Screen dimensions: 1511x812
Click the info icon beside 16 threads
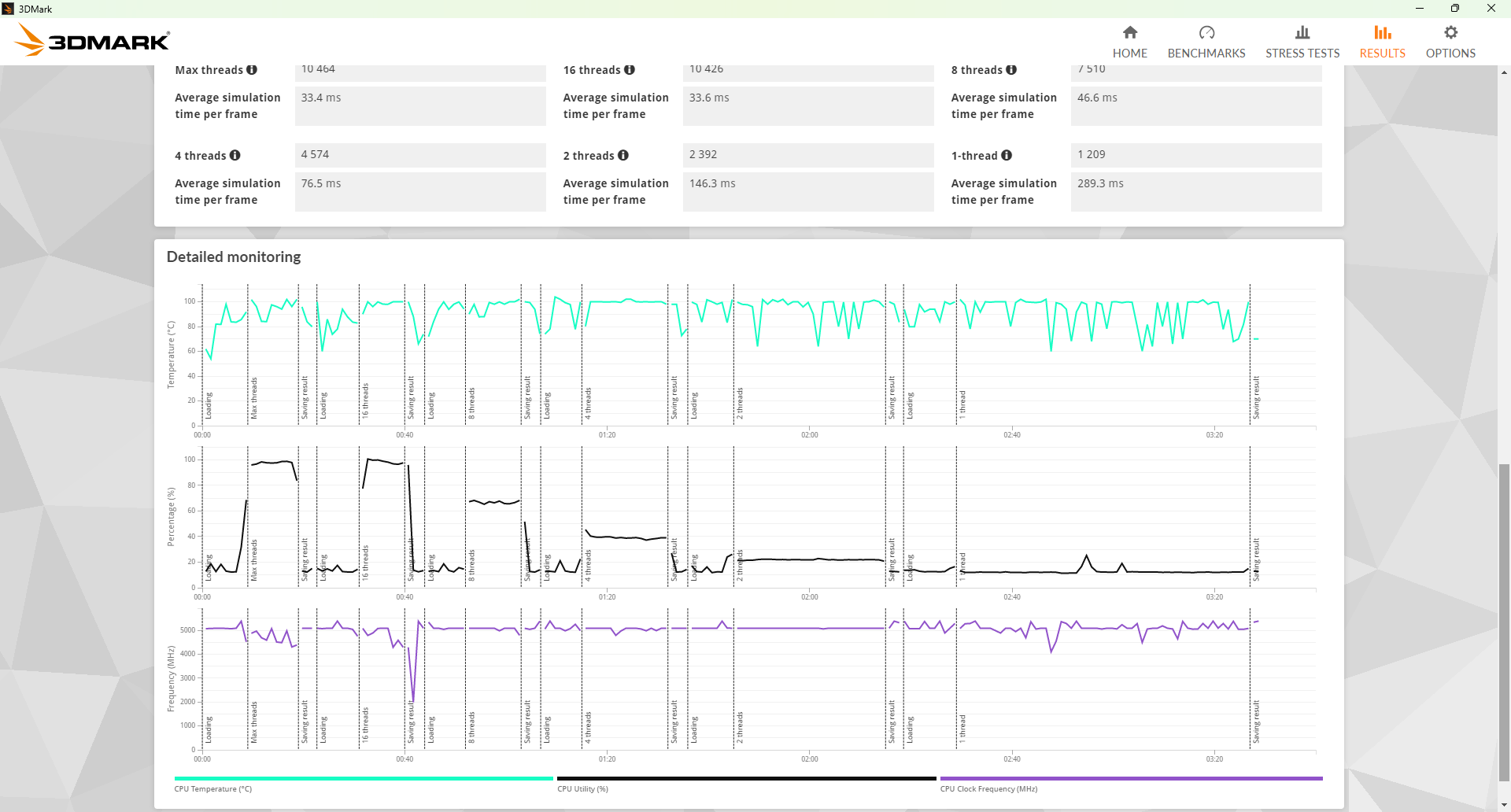click(630, 70)
